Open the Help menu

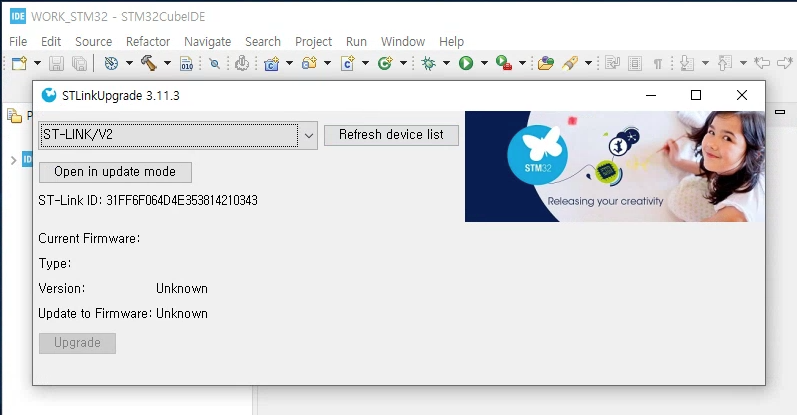[x=451, y=42]
